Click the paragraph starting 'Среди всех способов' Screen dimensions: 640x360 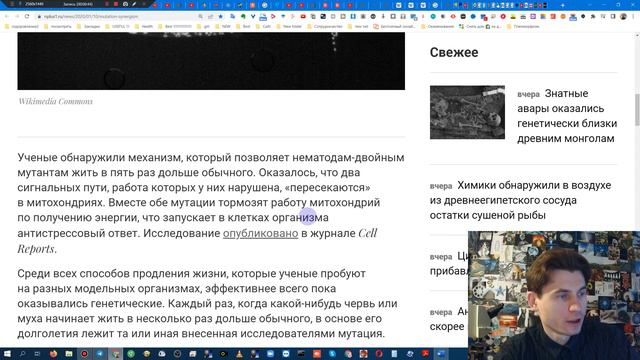[x=208, y=303]
